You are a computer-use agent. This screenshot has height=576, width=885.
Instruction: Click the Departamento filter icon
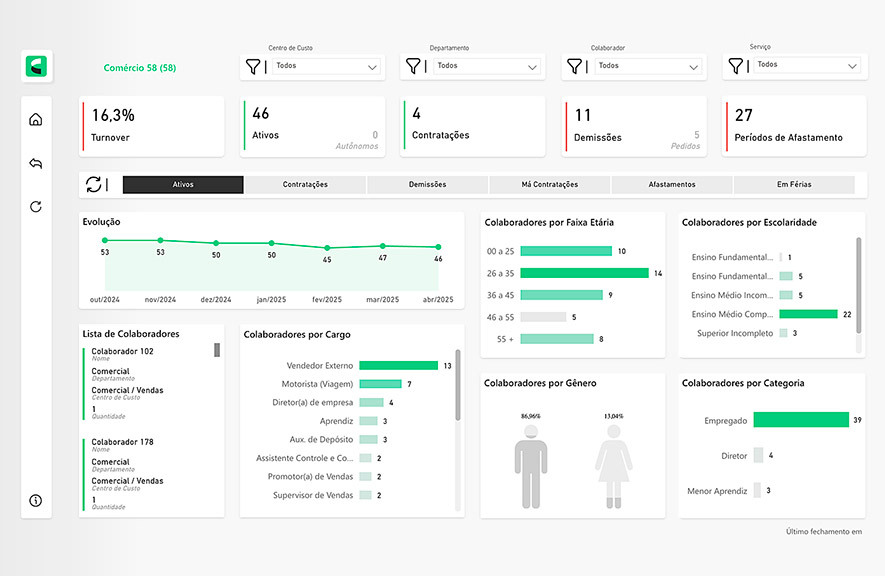[413, 66]
